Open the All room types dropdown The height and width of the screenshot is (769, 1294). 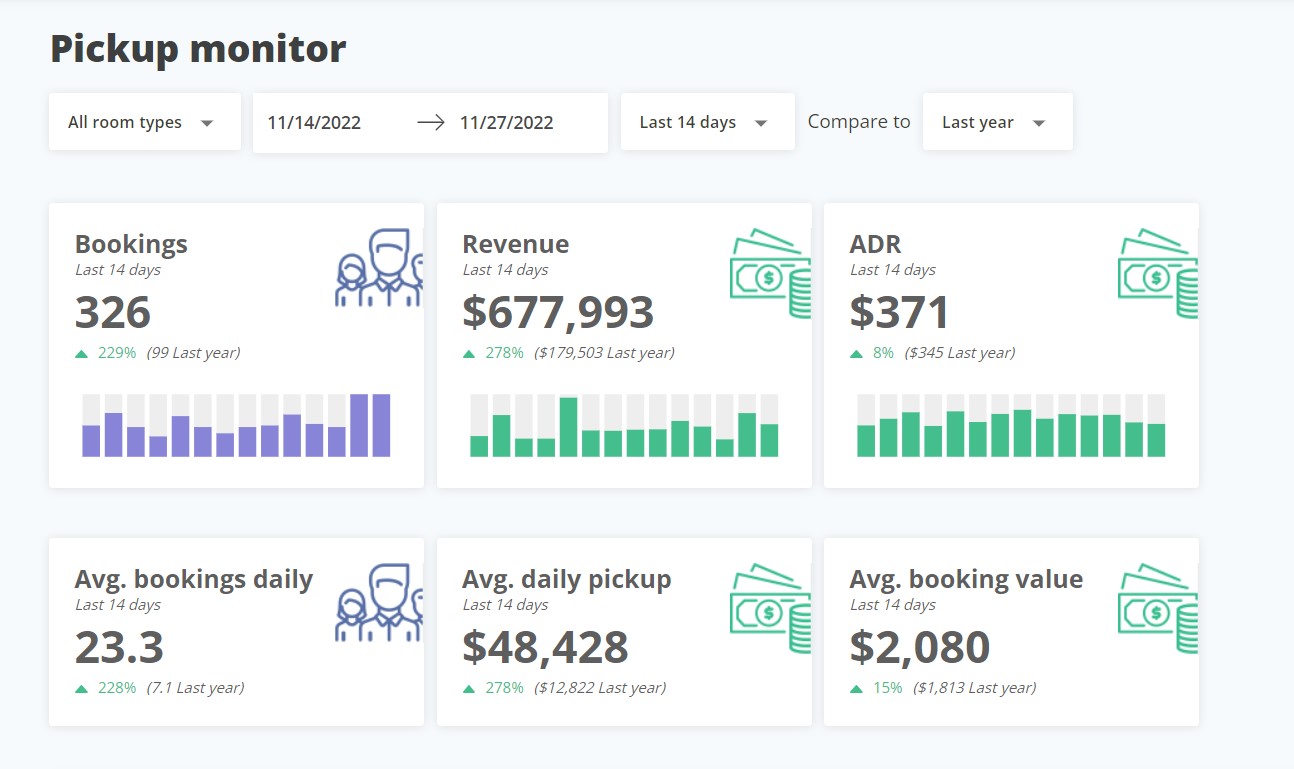pos(144,121)
